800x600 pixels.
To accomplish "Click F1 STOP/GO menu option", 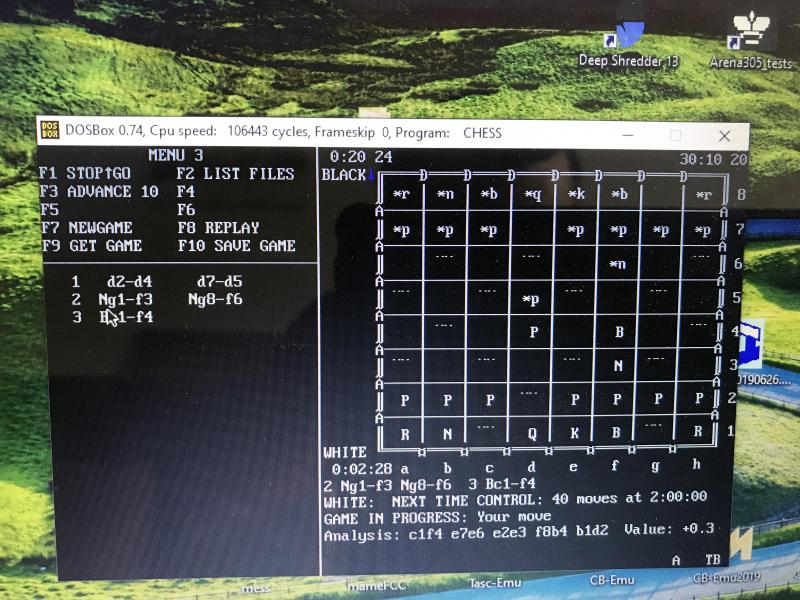I will coord(85,174).
